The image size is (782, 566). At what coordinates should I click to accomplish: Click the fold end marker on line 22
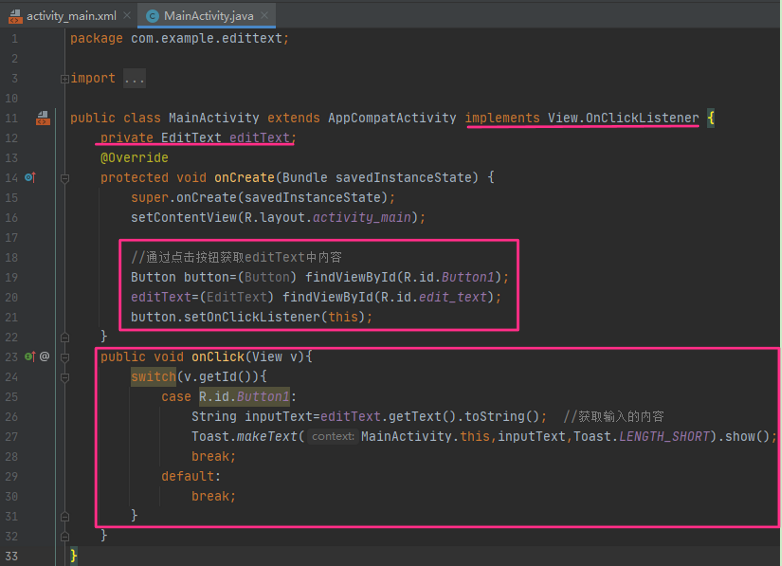[x=64, y=338]
